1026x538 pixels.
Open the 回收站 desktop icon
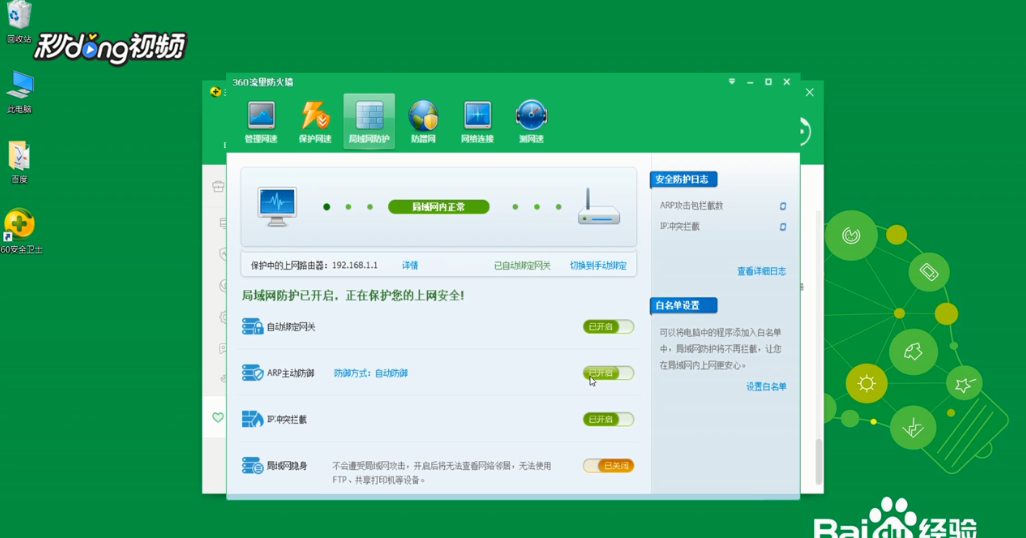(x=19, y=22)
